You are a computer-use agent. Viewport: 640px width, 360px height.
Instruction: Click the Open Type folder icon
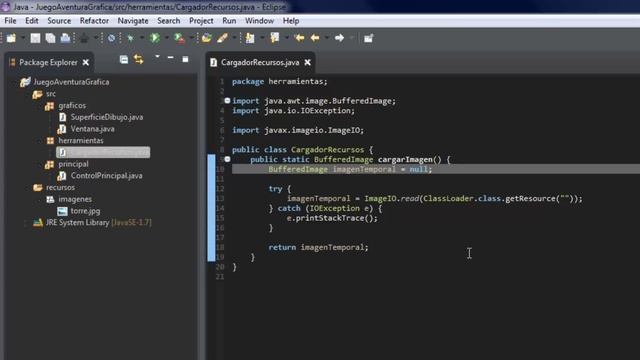207,38
